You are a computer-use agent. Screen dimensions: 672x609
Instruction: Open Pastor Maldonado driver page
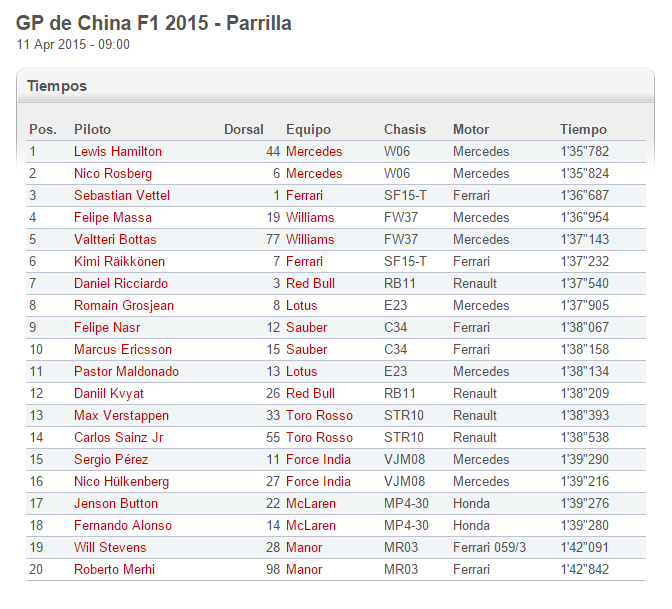(127, 372)
